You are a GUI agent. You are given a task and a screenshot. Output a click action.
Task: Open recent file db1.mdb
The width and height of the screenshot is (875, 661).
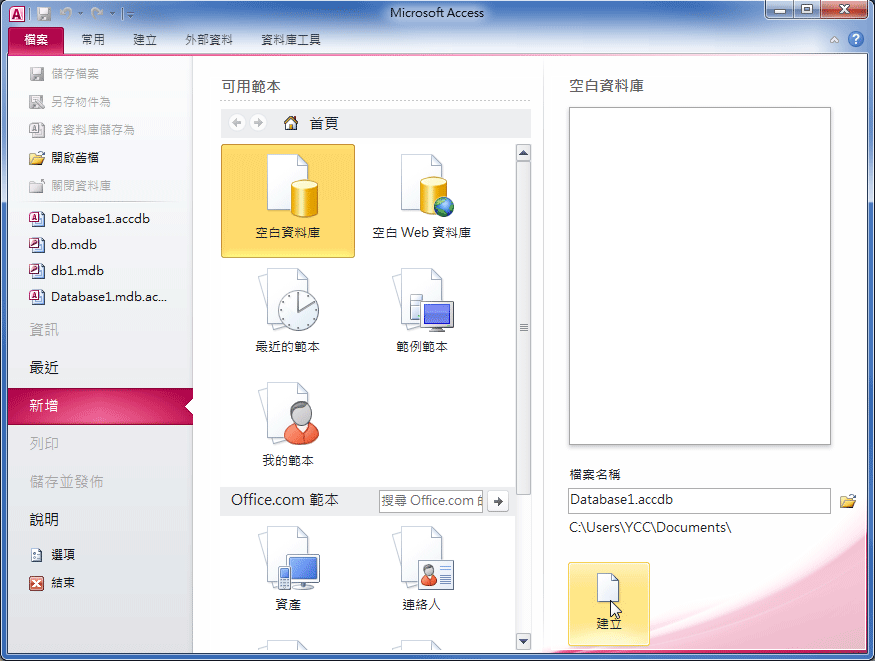tap(66, 271)
